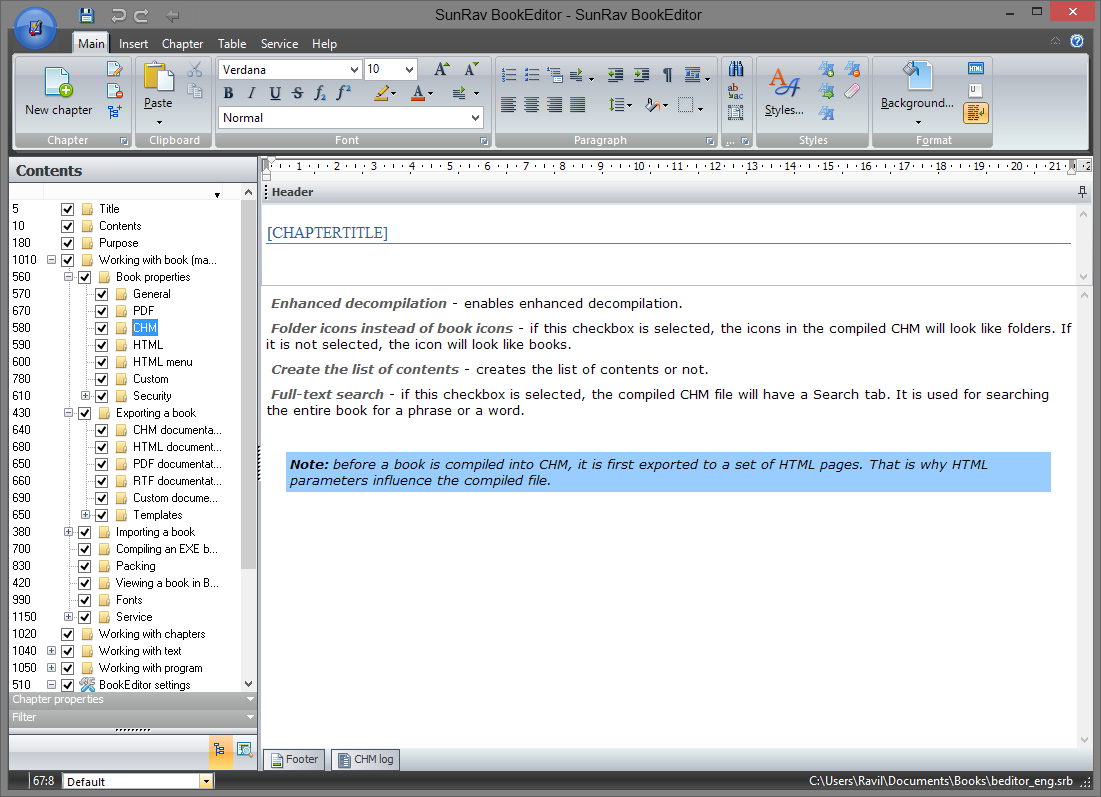Click the HTML format icon
This screenshot has height=797, width=1101.
click(x=975, y=68)
